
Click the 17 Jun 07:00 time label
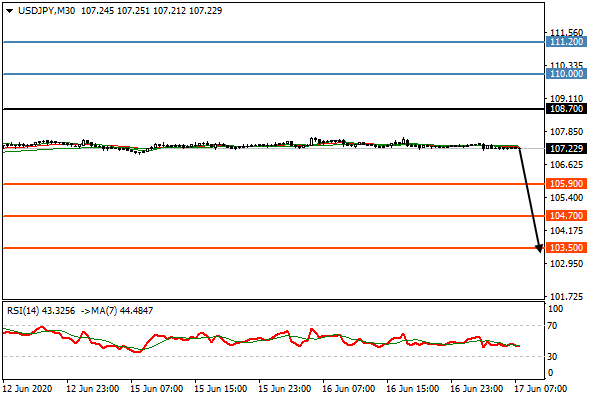tap(540, 389)
